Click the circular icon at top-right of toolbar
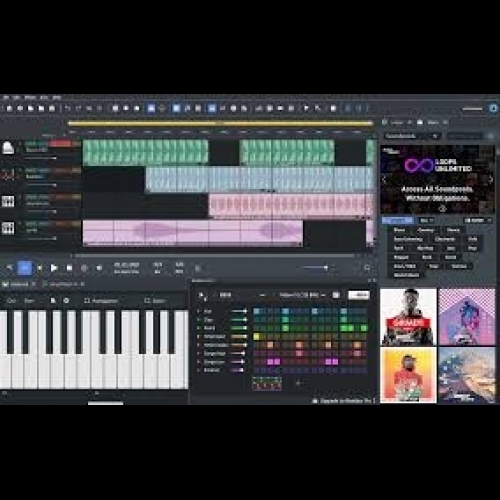The width and height of the screenshot is (500, 500). pyautogui.click(x=493, y=108)
